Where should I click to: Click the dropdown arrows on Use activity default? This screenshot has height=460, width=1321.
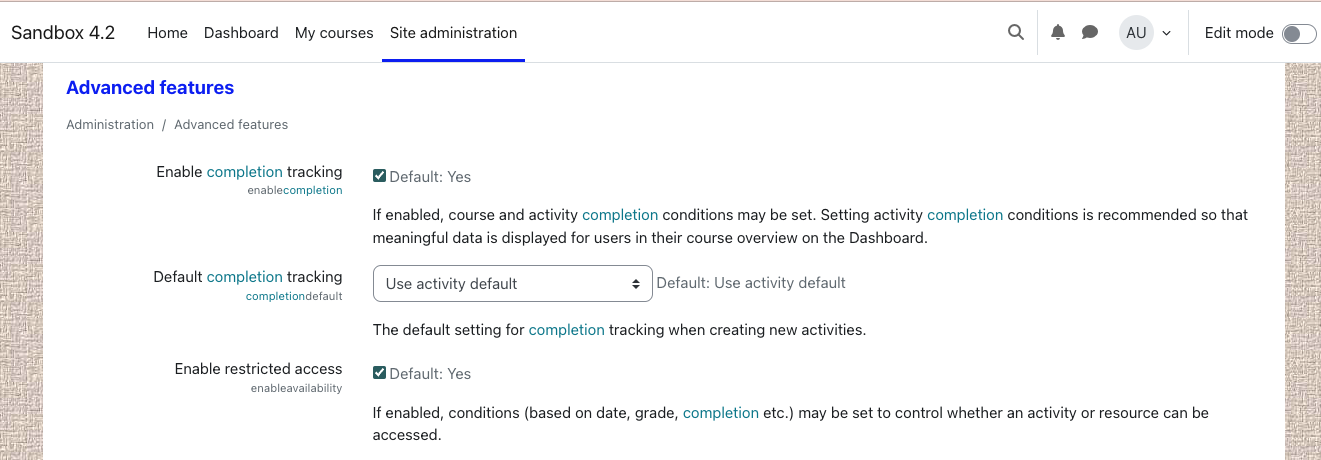(635, 284)
